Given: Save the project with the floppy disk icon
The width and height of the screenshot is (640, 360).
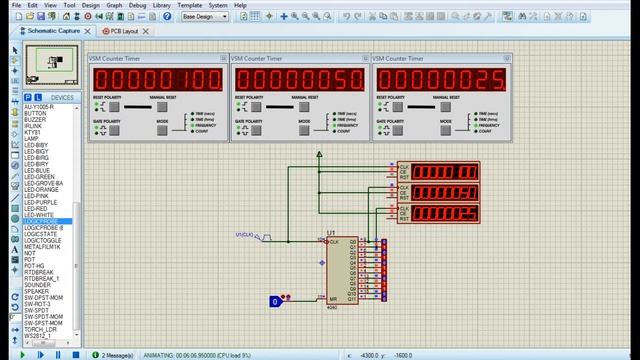Looking at the screenshot, I should (x=40, y=17).
